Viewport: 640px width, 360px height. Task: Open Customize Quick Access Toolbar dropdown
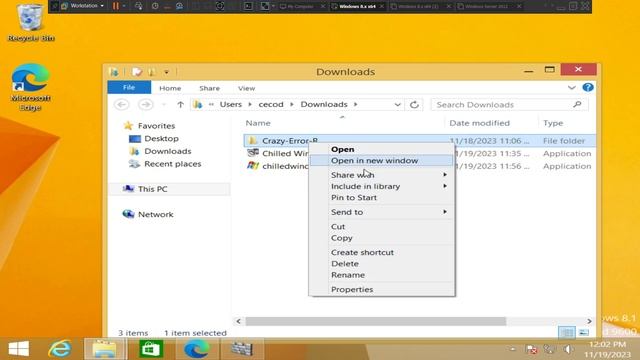167,72
